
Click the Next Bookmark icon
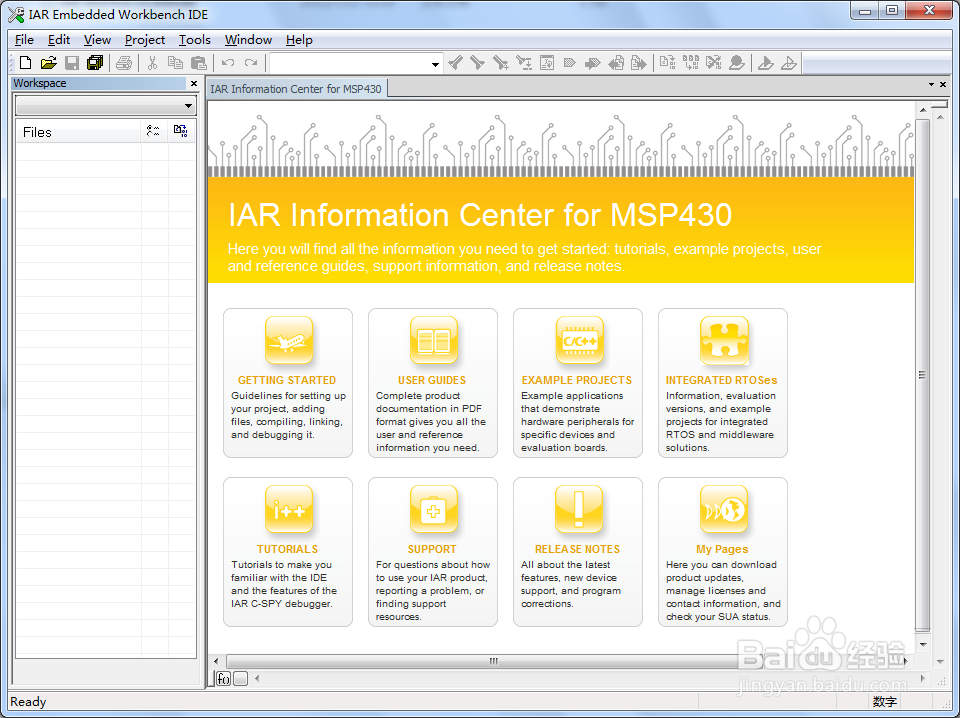593,62
